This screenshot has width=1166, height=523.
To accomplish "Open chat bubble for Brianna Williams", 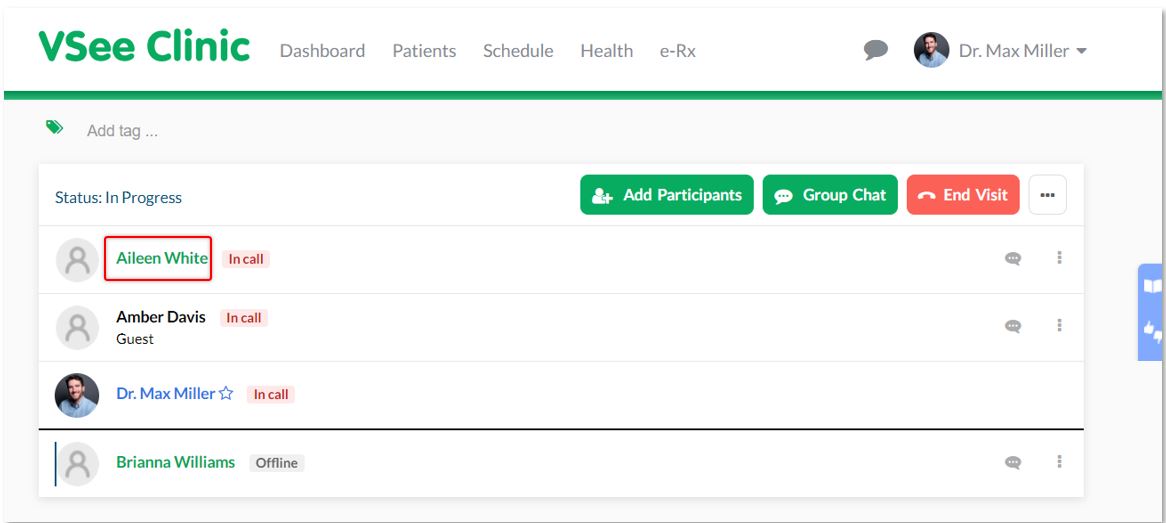I will [1013, 463].
